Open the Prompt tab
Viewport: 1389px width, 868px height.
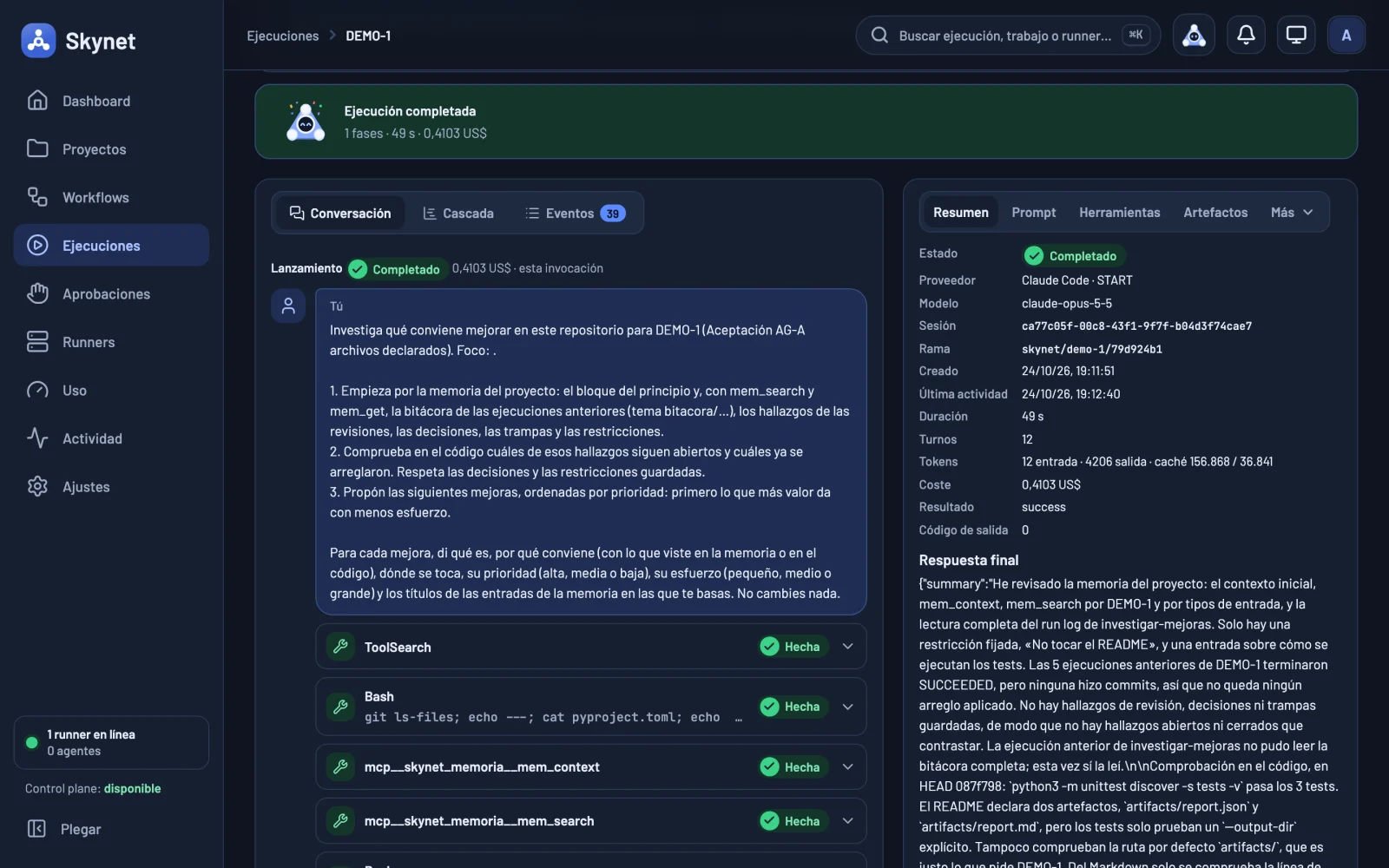(1033, 213)
